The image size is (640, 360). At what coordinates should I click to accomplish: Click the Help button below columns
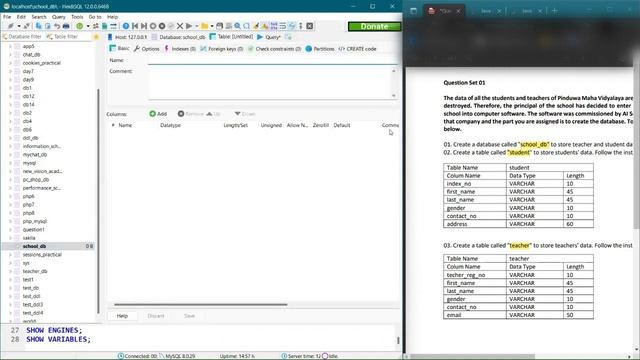click(122, 316)
